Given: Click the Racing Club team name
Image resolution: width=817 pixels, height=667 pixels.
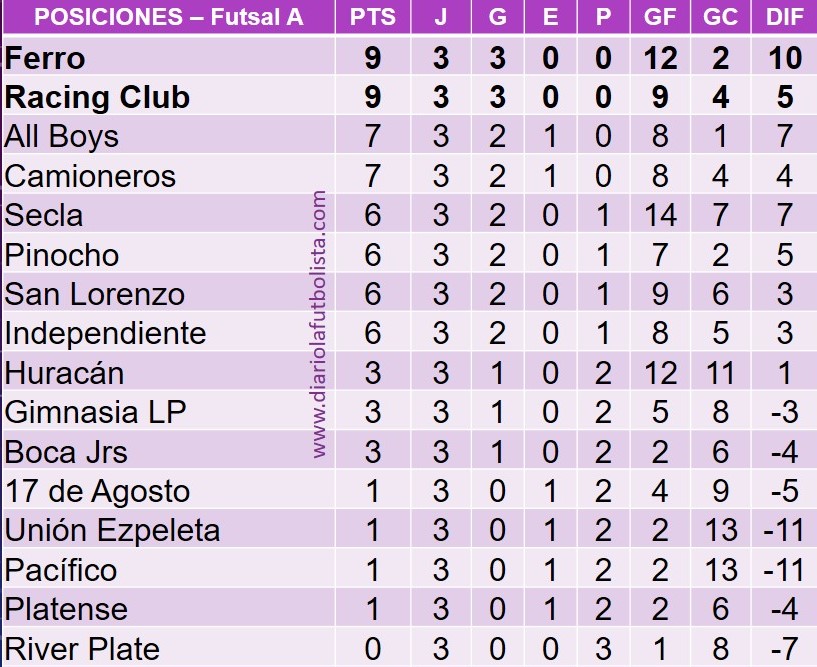Looking at the screenshot, I should click(x=97, y=98).
